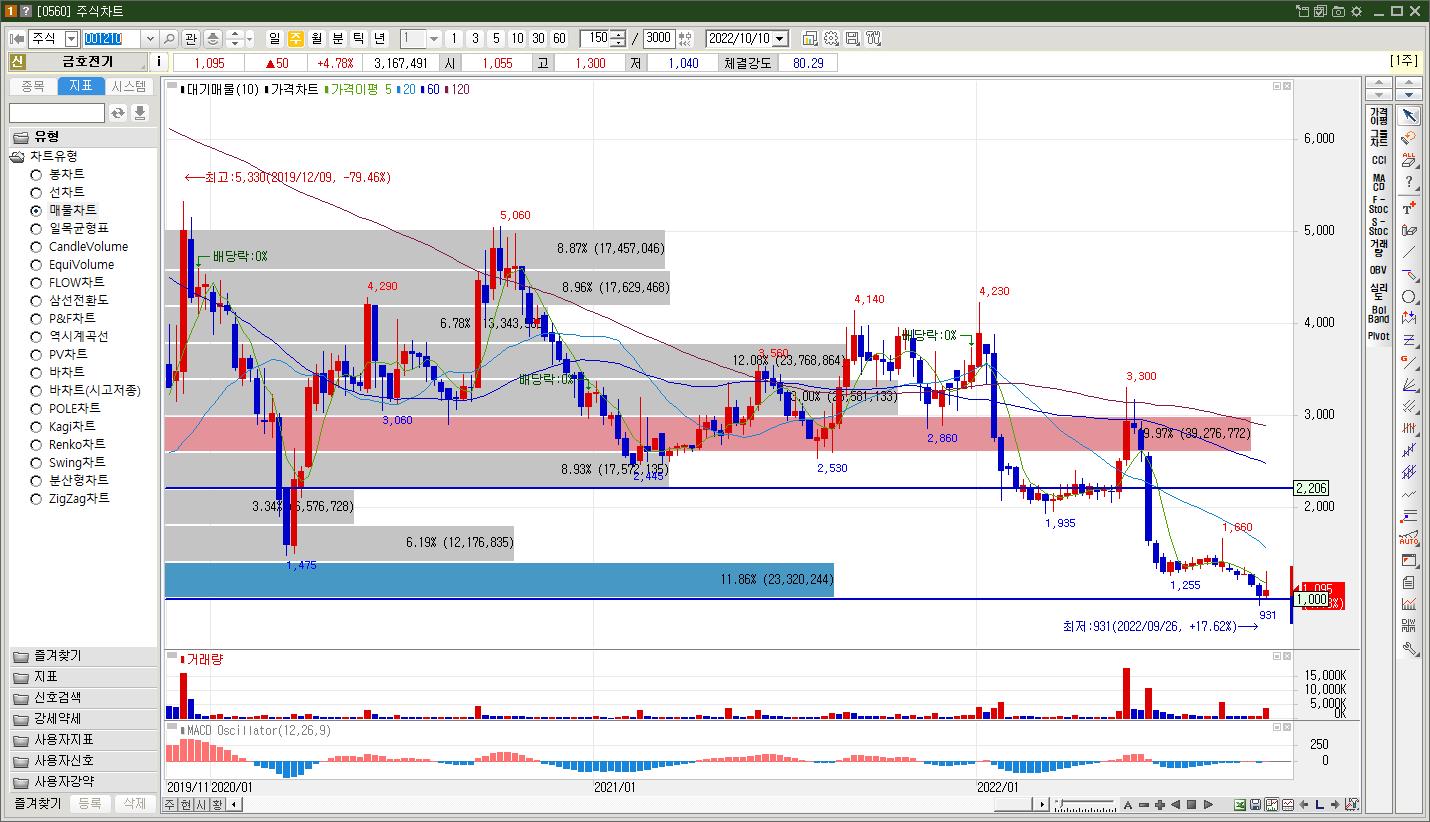This screenshot has width=1430, height=822.
Task: Click the chart layout icon next to date
Action: (x=809, y=39)
